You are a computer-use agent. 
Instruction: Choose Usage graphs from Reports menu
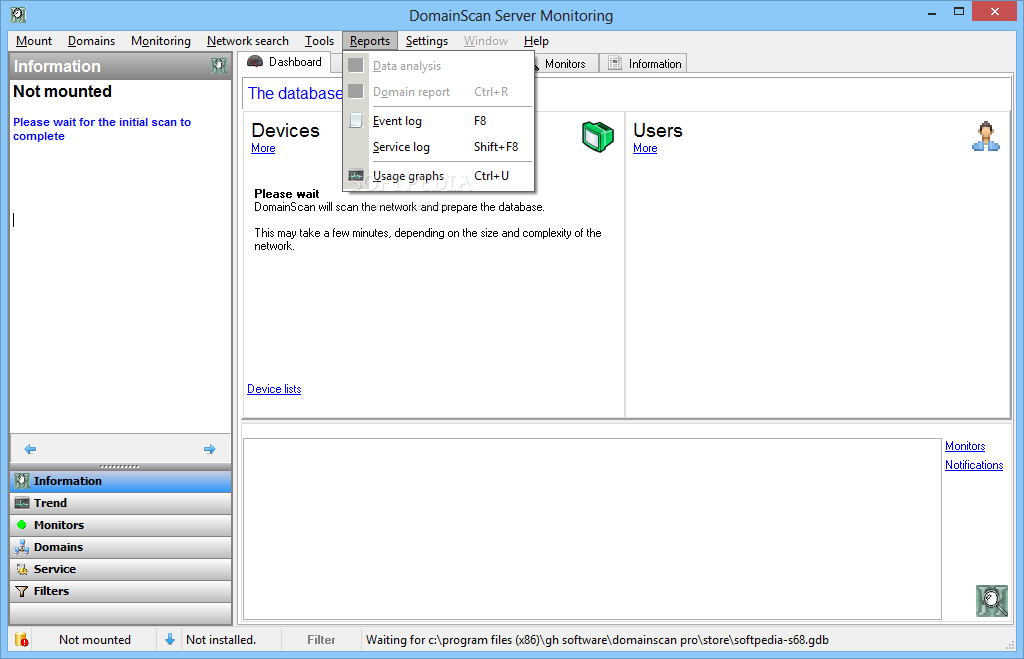click(x=438, y=176)
